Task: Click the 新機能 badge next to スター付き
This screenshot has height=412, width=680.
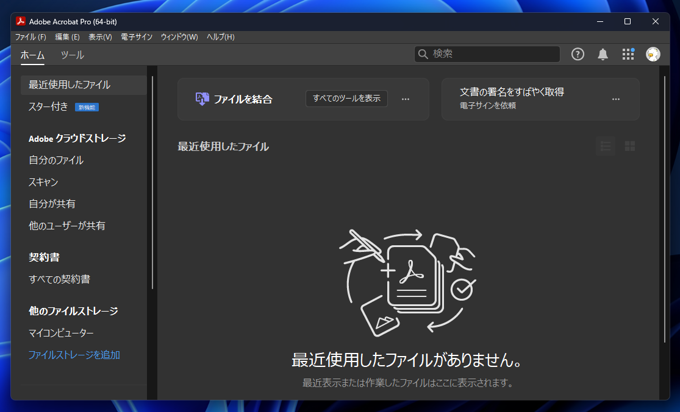Action: pyautogui.click(x=87, y=107)
